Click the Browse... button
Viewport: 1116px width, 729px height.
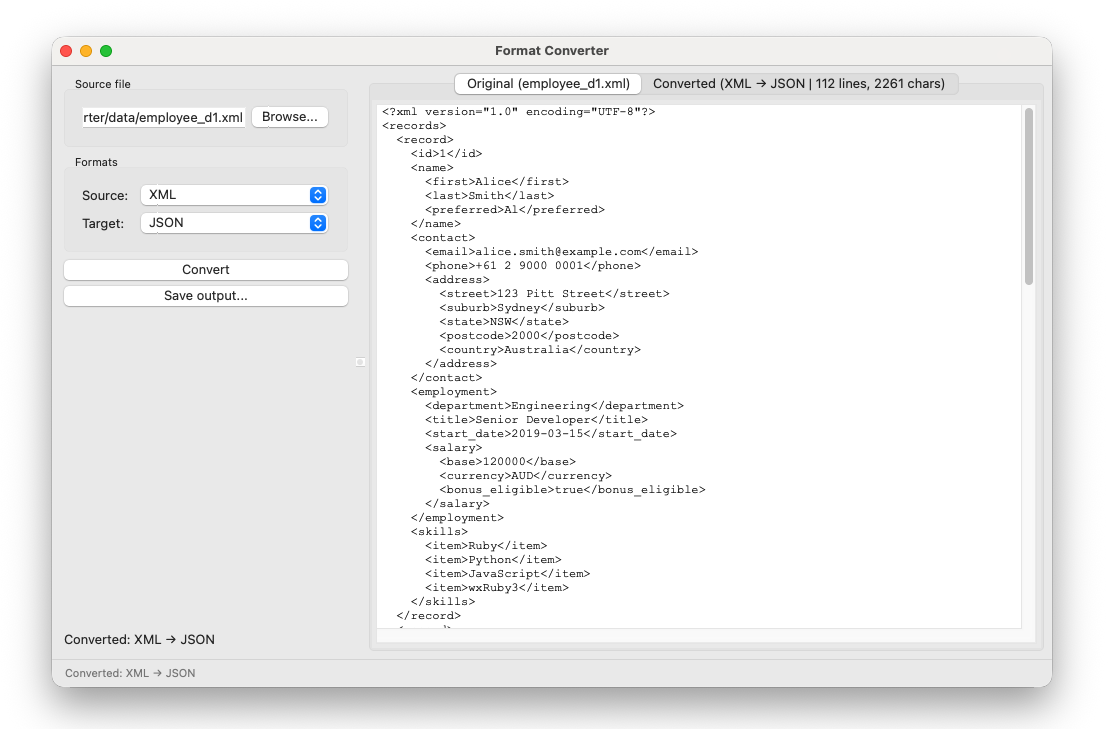pos(289,117)
